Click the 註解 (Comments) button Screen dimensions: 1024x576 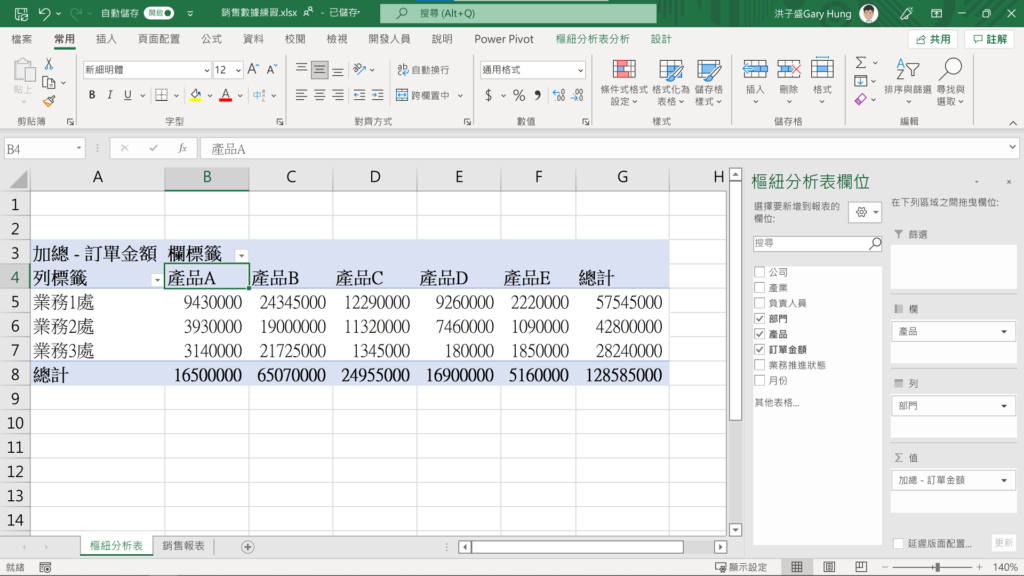(x=989, y=40)
